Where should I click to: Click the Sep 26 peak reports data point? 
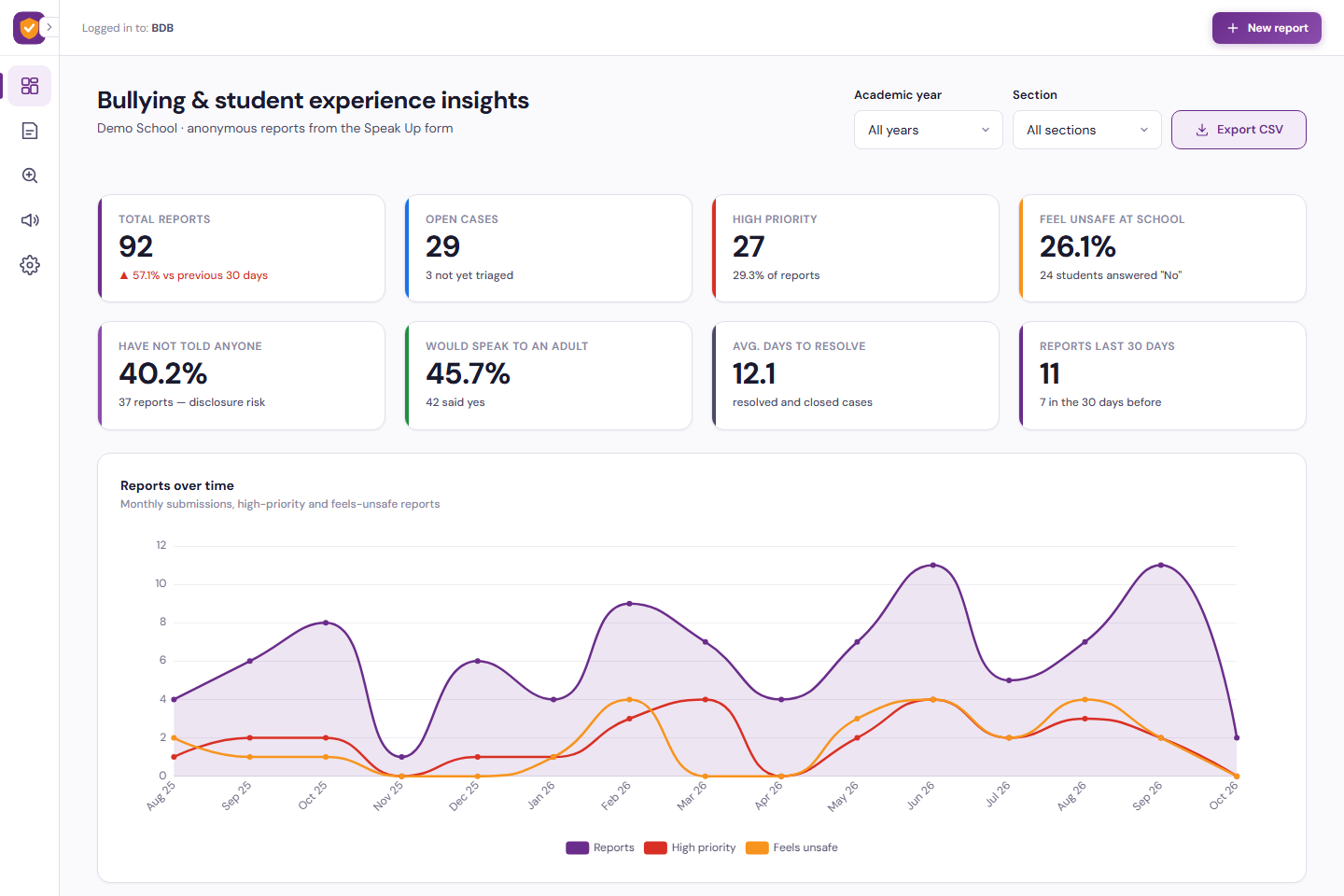1161,565
